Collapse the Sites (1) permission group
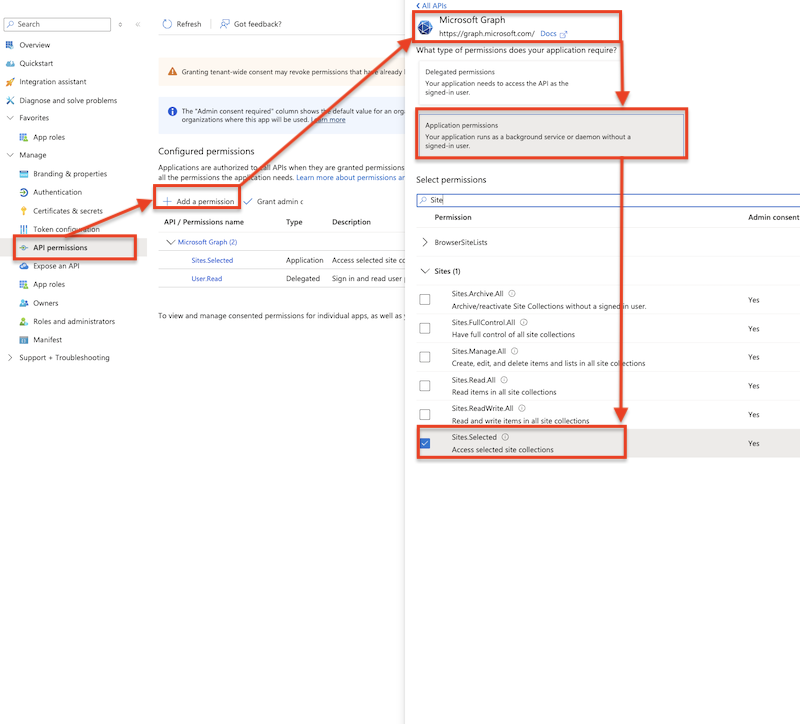Image resolution: width=800 pixels, height=724 pixels. (x=425, y=271)
